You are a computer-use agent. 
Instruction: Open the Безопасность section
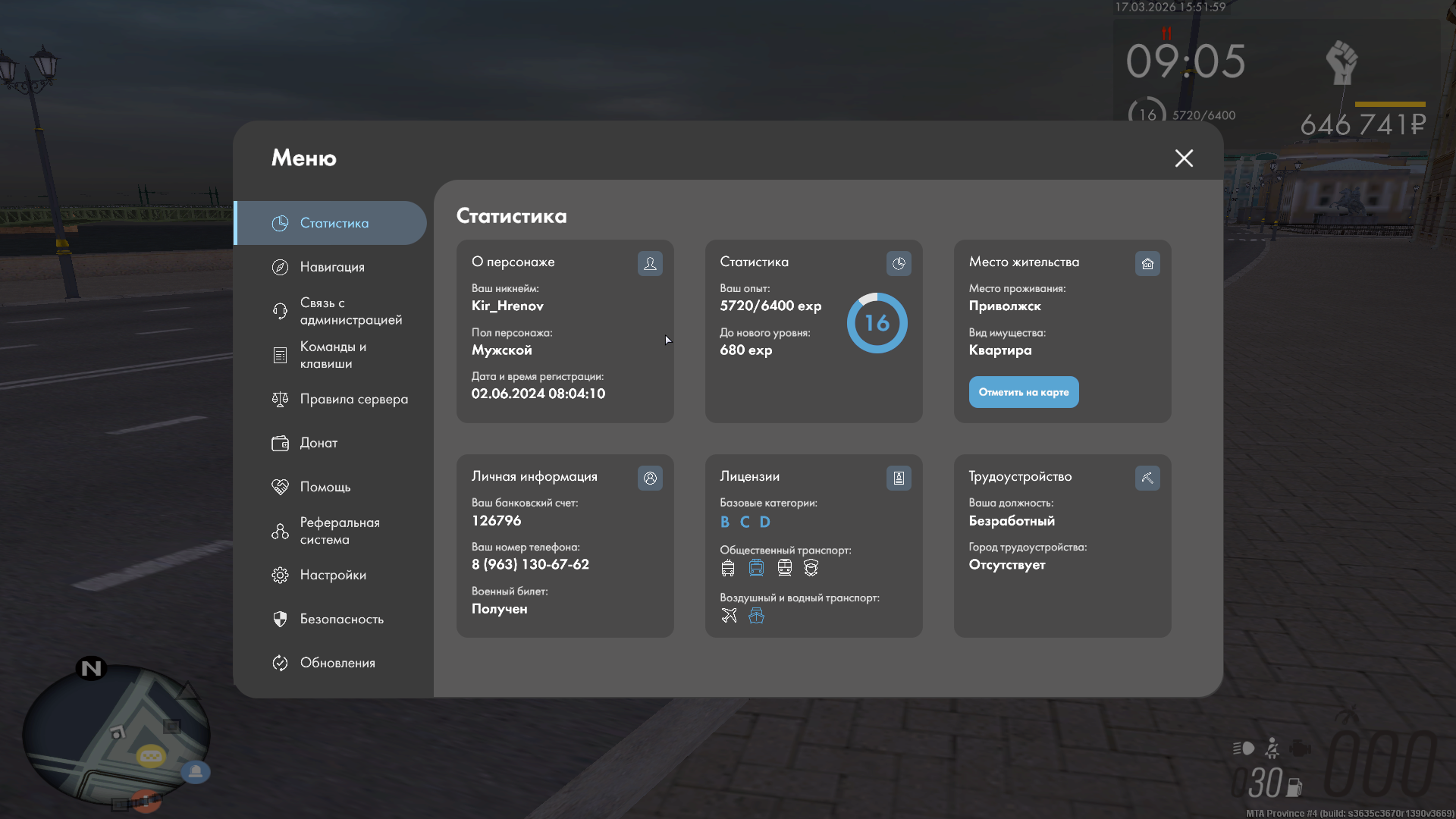click(341, 619)
